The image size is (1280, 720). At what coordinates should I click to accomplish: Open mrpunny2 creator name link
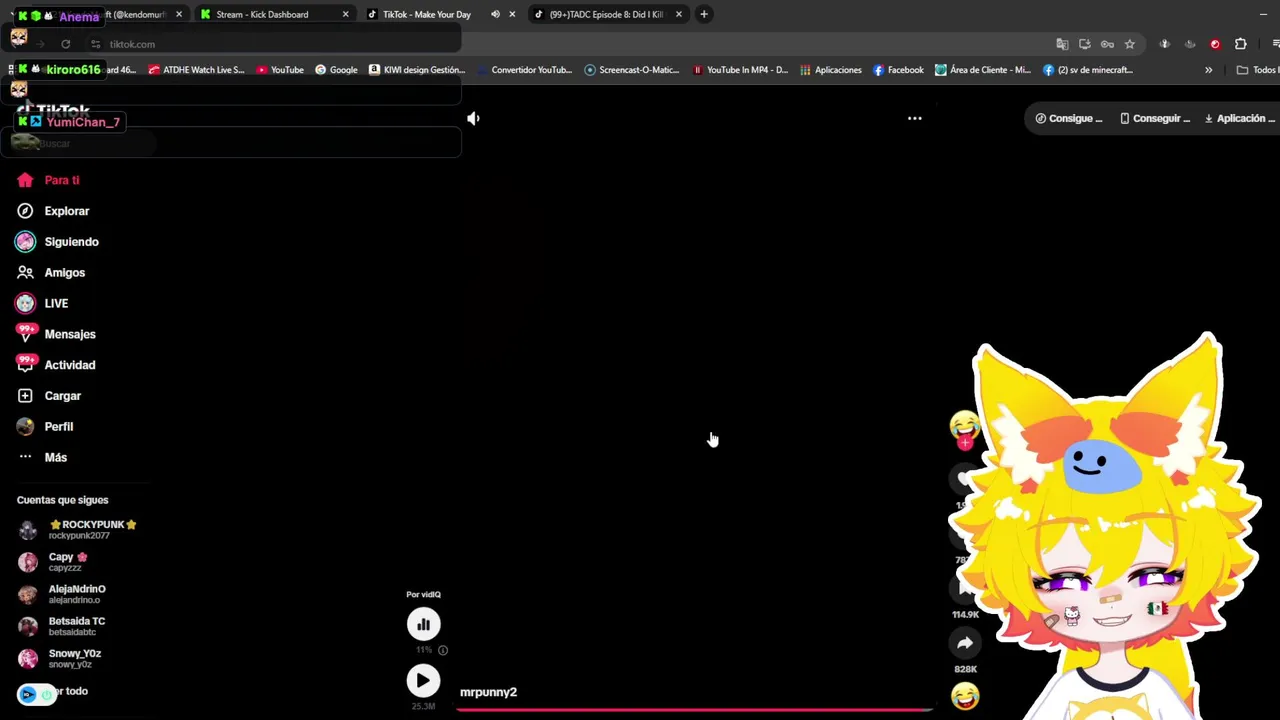[488, 692]
